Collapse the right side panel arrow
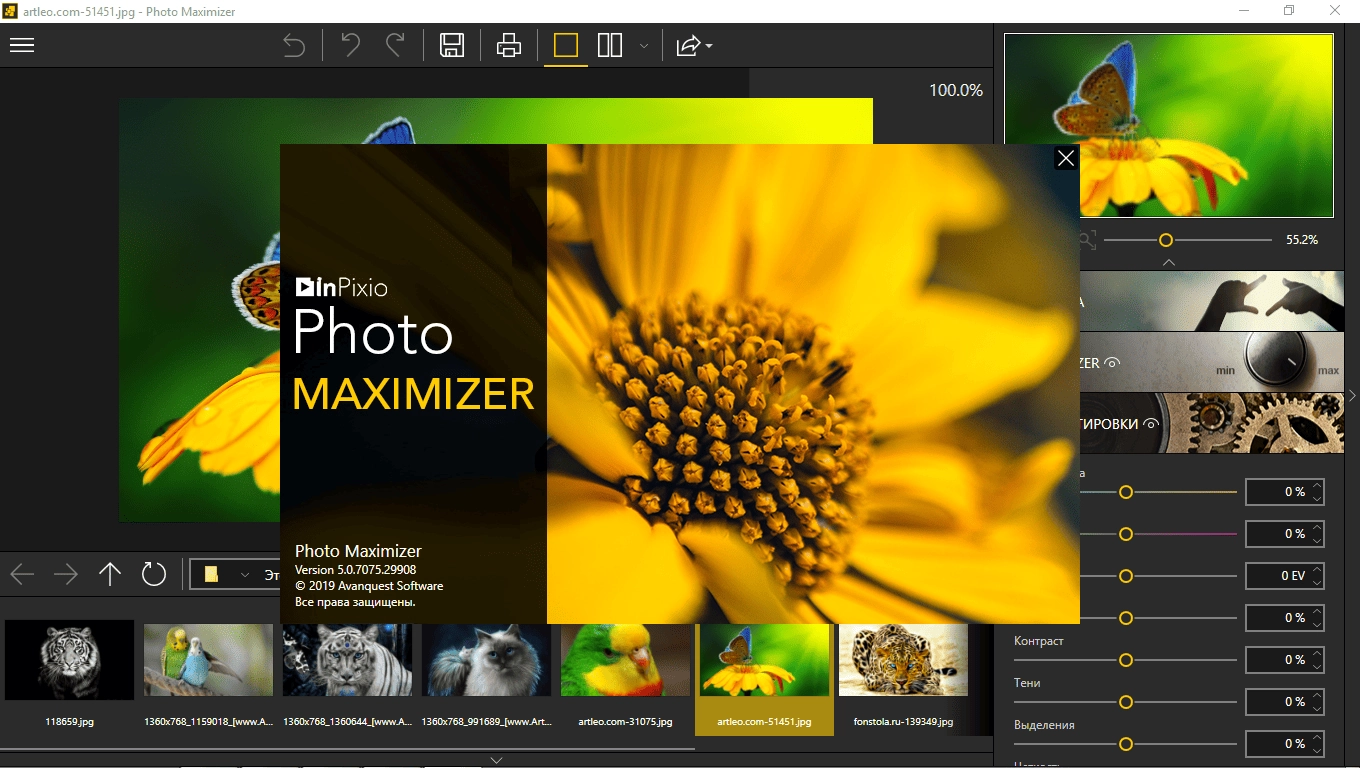Image resolution: width=1360 pixels, height=768 pixels. pyautogui.click(x=1352, y=395)
